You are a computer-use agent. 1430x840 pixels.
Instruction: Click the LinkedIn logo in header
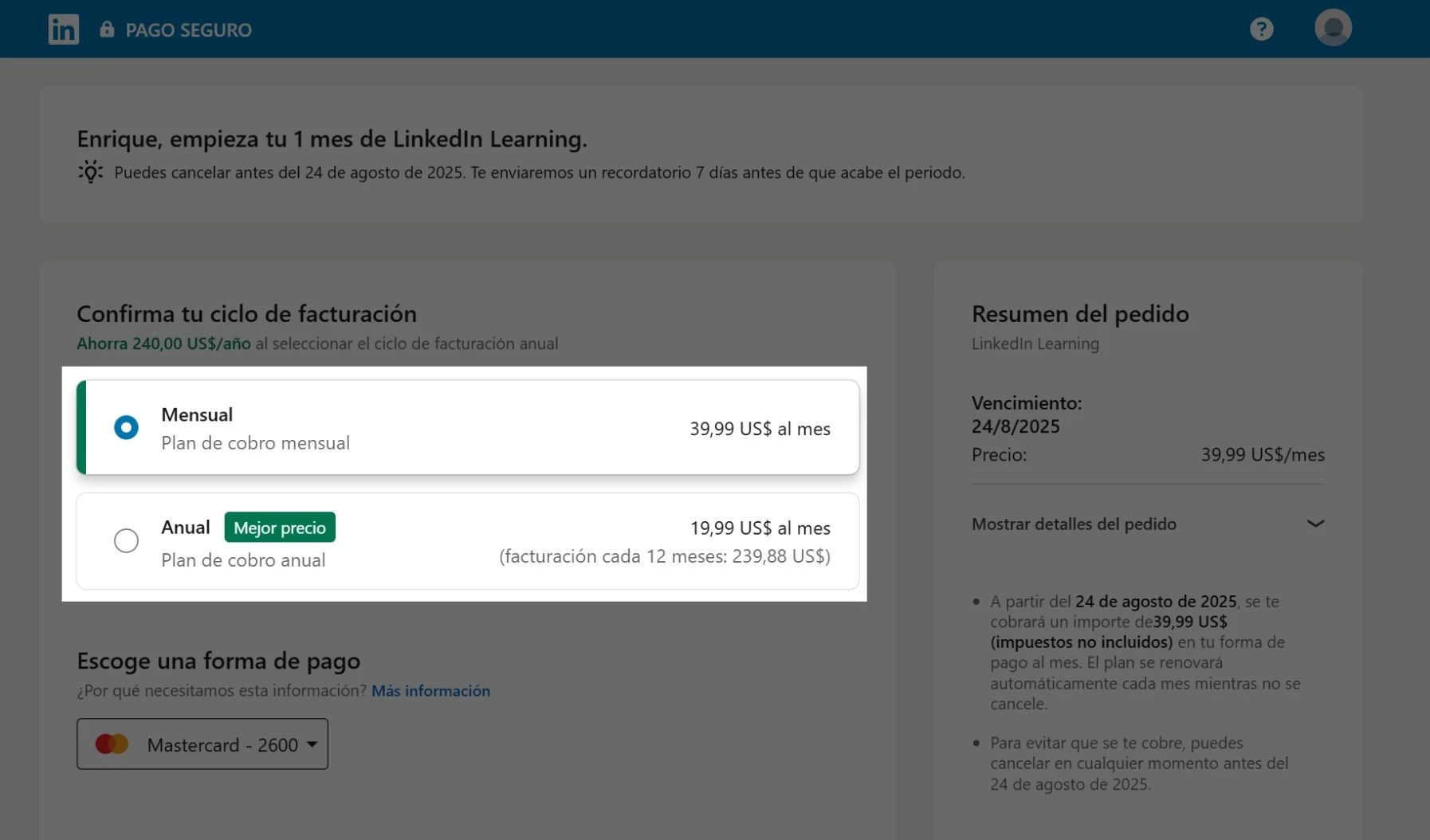tap(63, 29)
